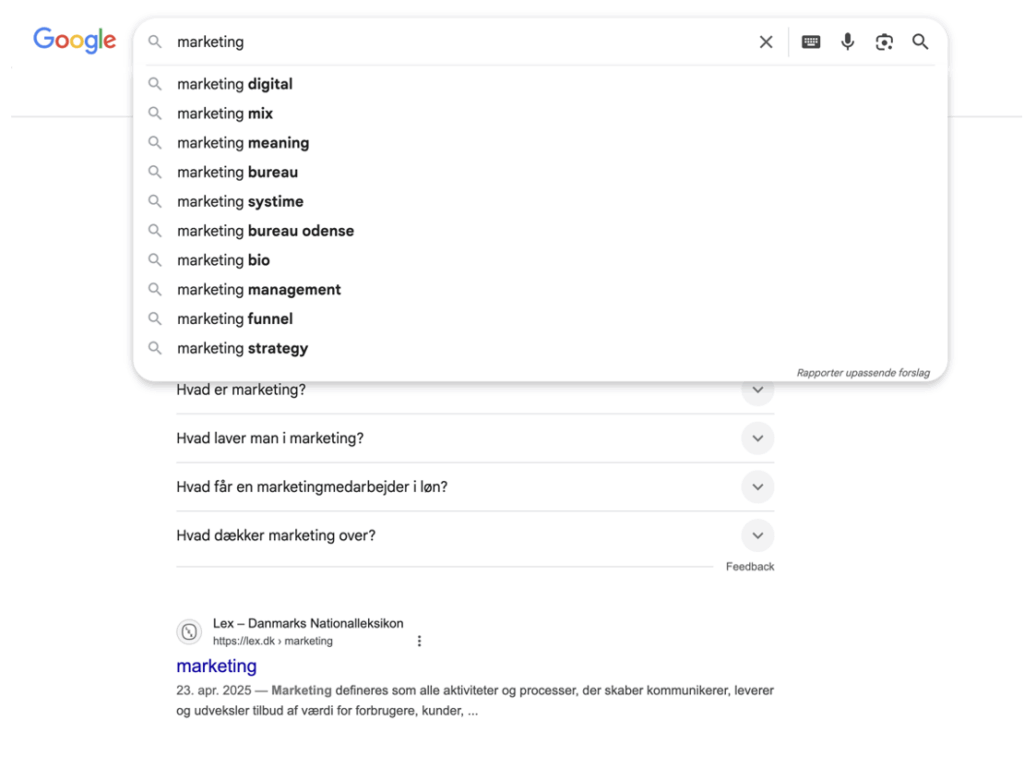Click the Google logo
Viewport: 1024px width, 768px height.
click(75, 40)
